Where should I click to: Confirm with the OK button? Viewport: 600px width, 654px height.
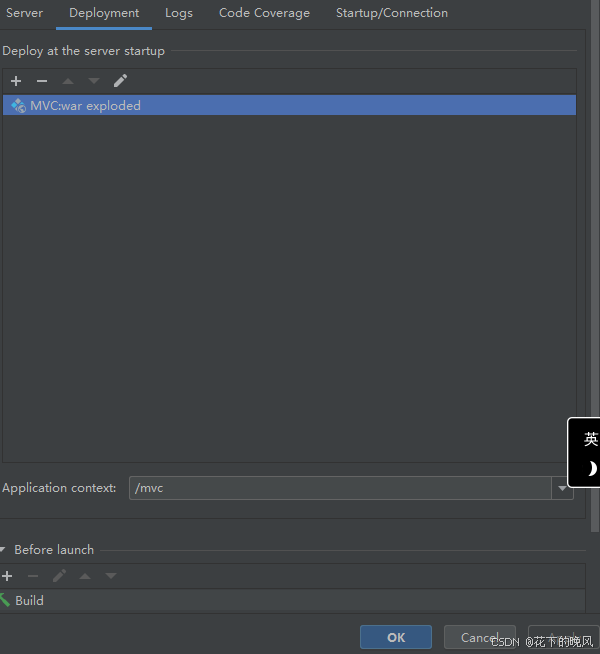click(x=396, y=637)
